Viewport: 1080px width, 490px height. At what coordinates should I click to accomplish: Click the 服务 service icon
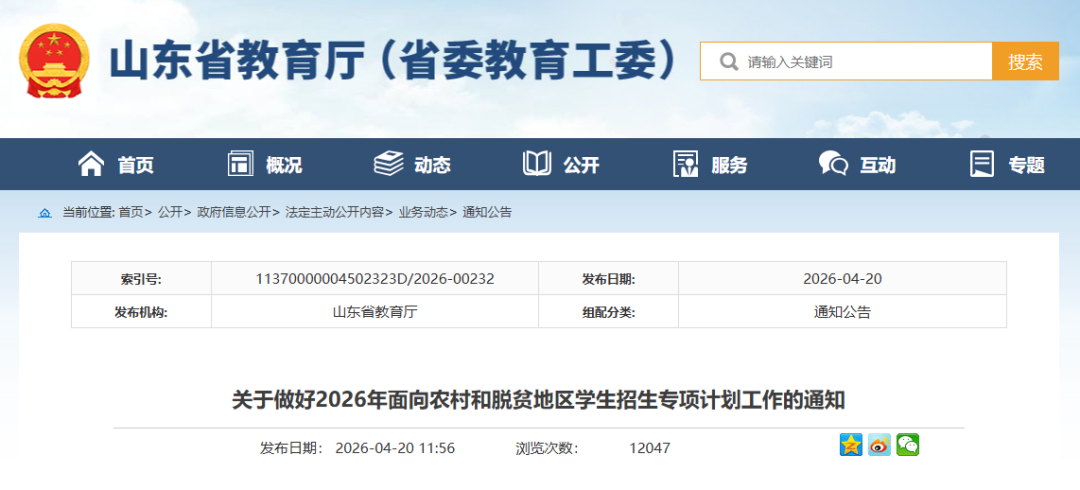686,164
